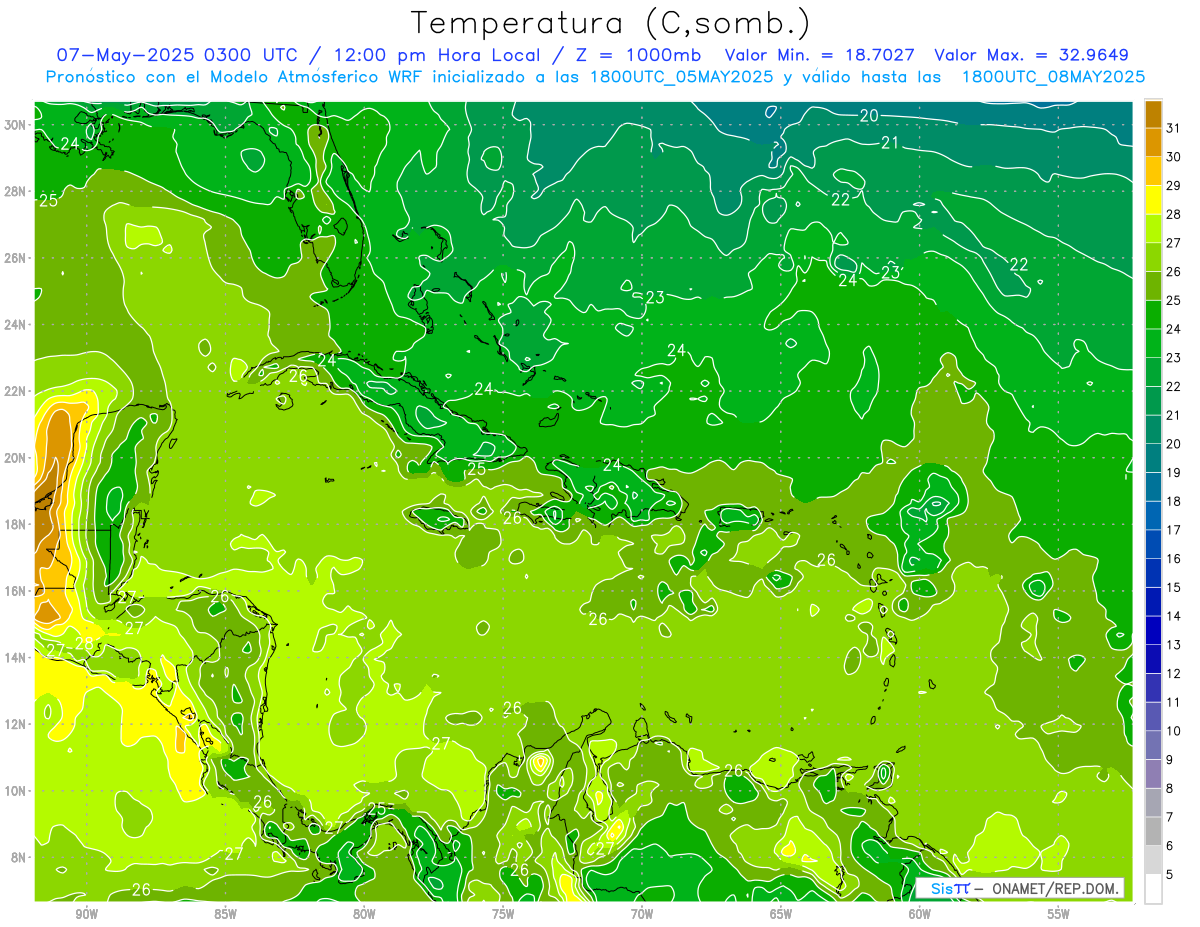Image resolution: width=1200 pixels, height=927 pixels.
Task: Select the 20N latitude axis label
Action: click(x=16, y=458)
